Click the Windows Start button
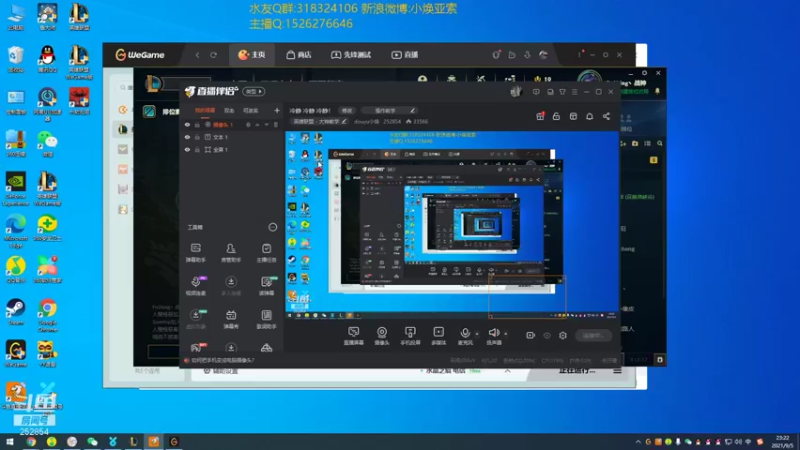 pos(10,441)
